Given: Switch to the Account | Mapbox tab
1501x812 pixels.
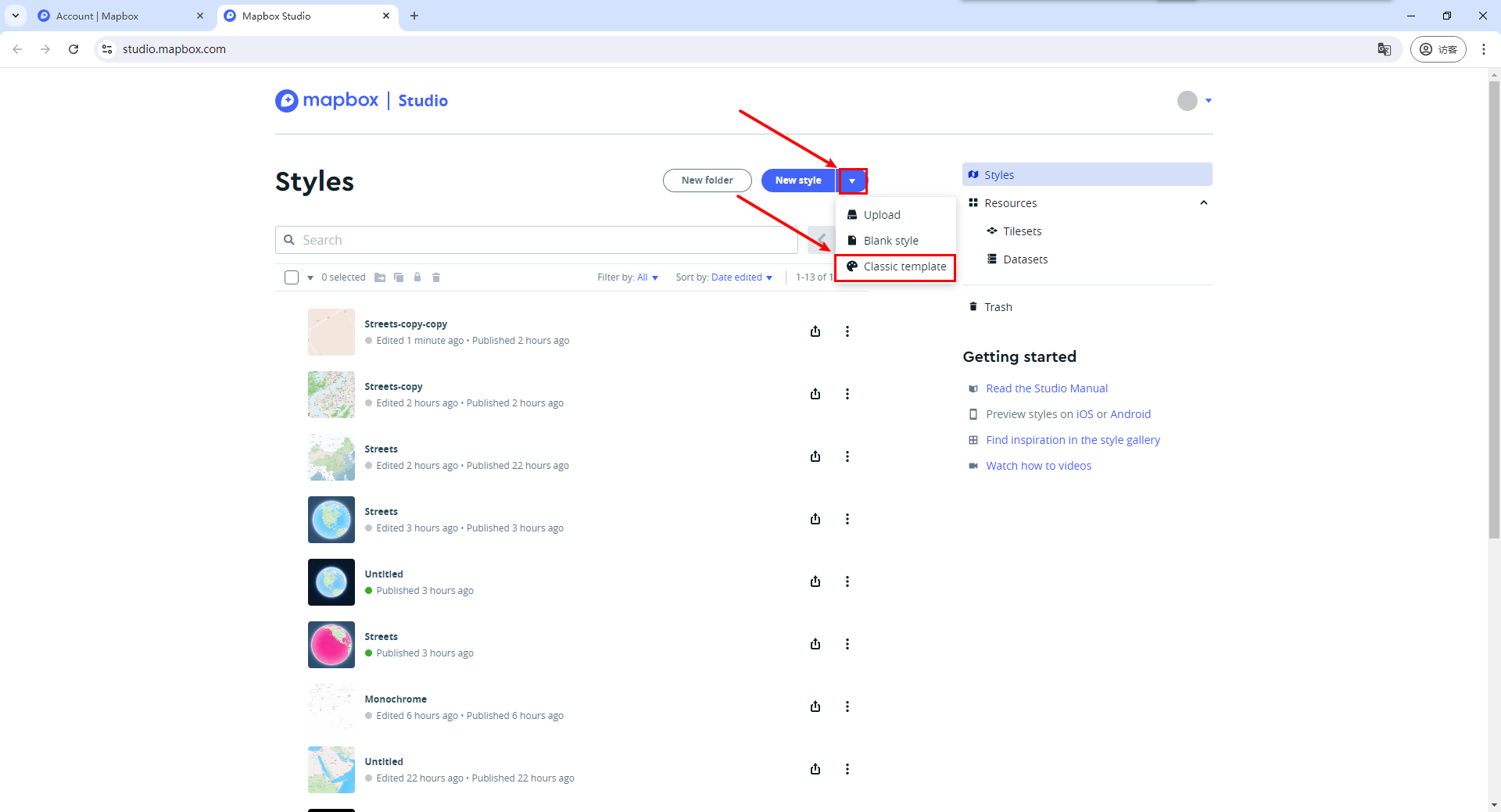Looking at the screenshot, I should tap(121, 16).
